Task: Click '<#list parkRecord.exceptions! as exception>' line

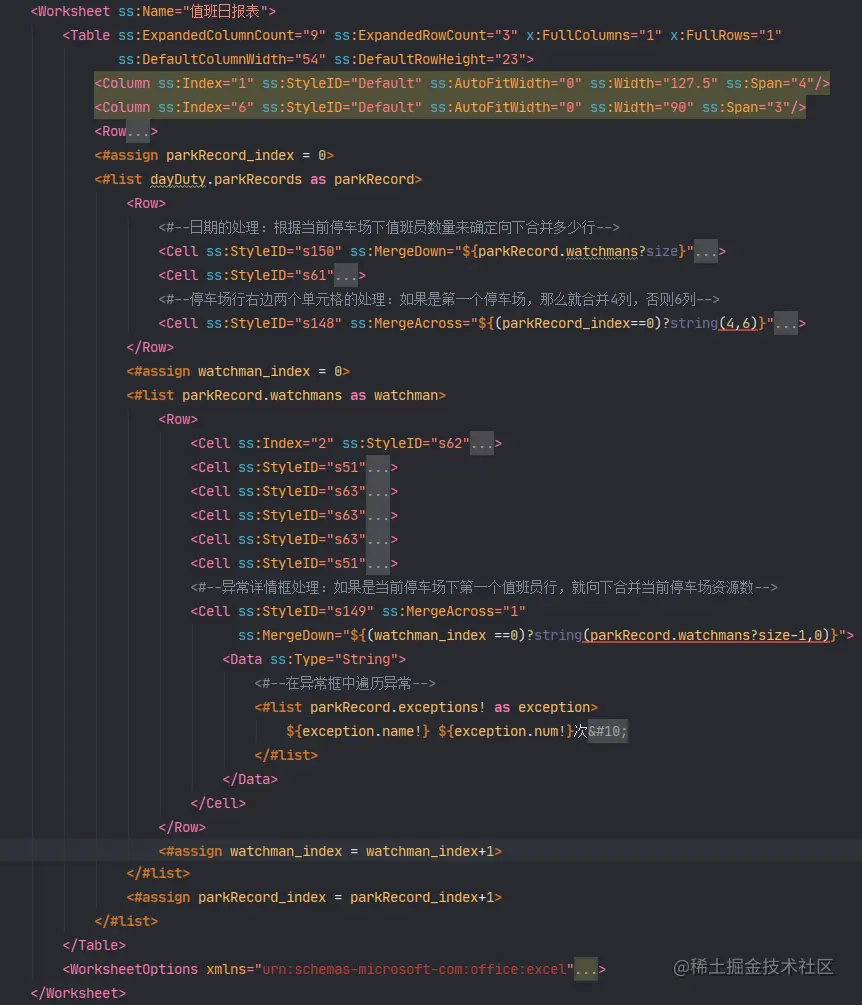Action: tap(426, 708)
